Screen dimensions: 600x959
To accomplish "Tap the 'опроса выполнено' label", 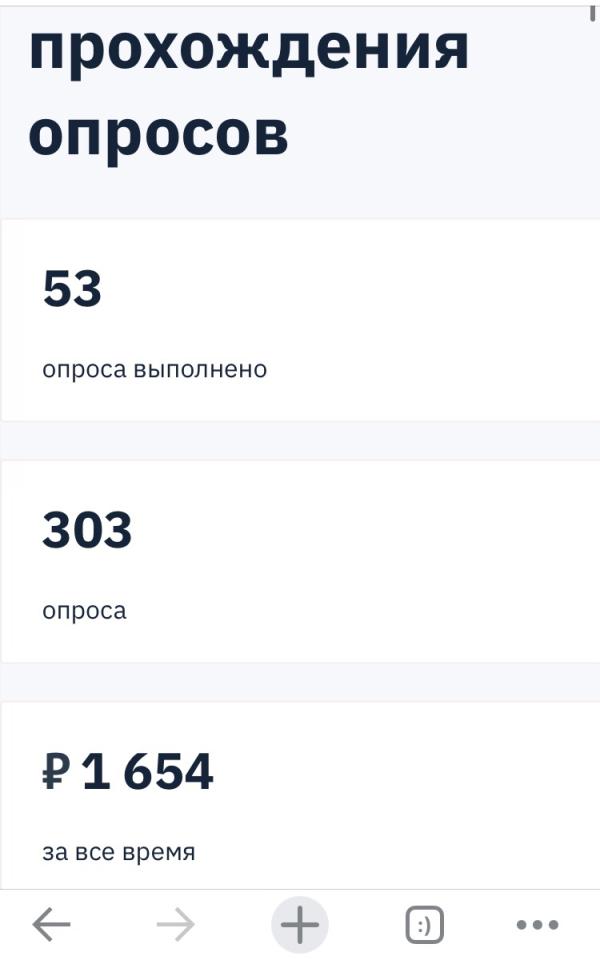I will 155,370.
